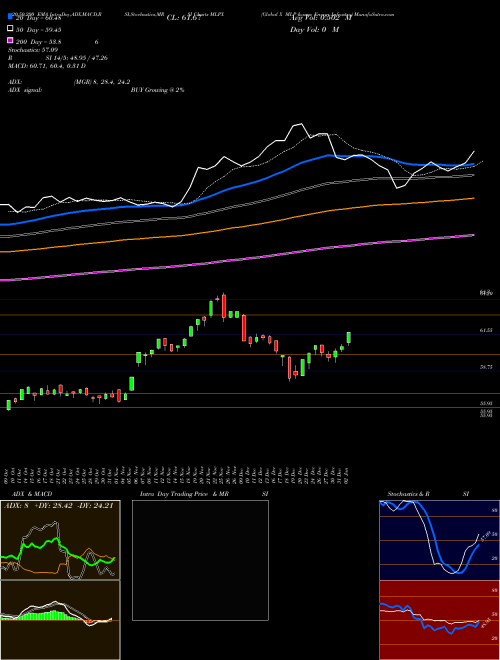Click the 58.75 price axis label

click(486, 367)
